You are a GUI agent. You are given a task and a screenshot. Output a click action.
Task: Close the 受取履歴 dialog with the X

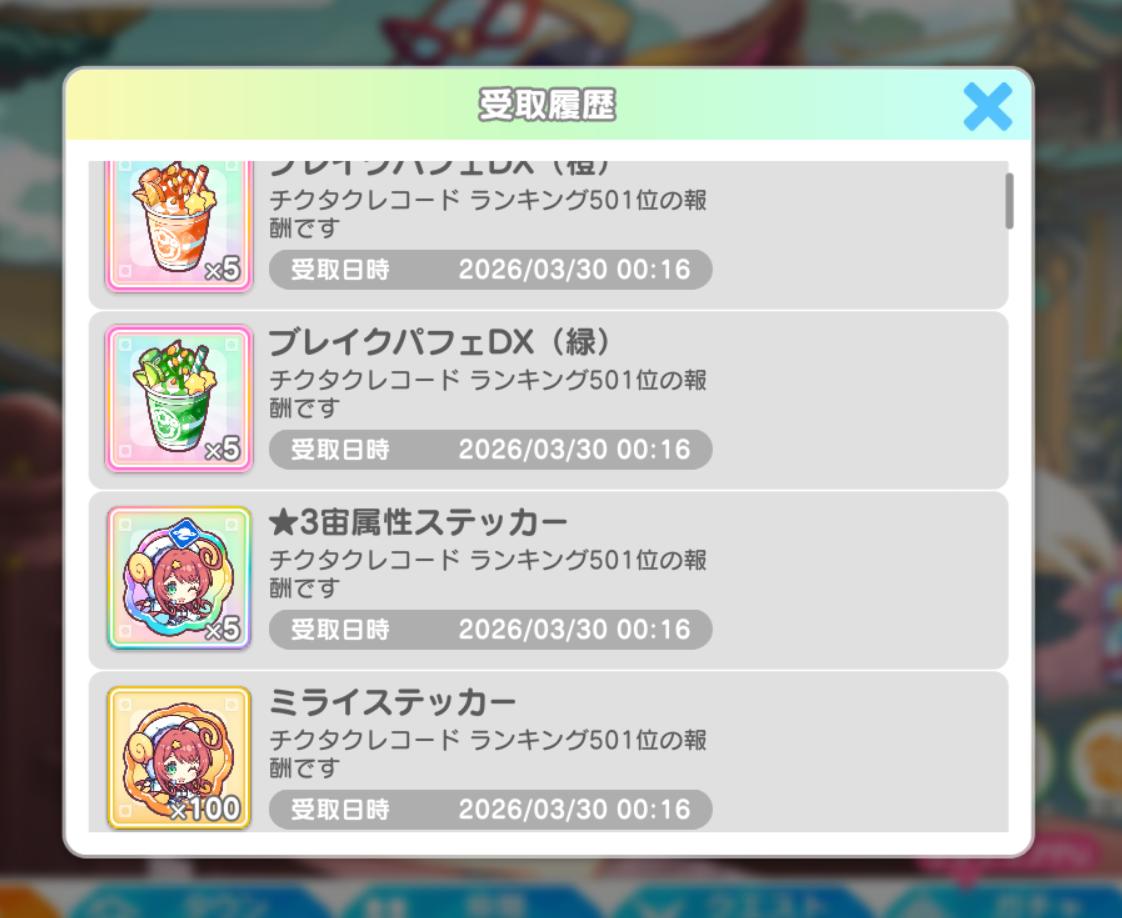click(x=987, y=107)
